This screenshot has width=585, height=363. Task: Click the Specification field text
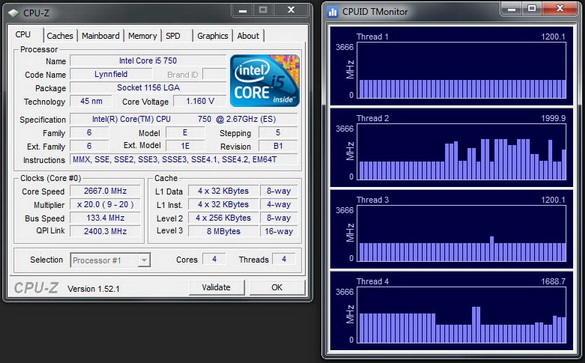[x=184, y=119]
